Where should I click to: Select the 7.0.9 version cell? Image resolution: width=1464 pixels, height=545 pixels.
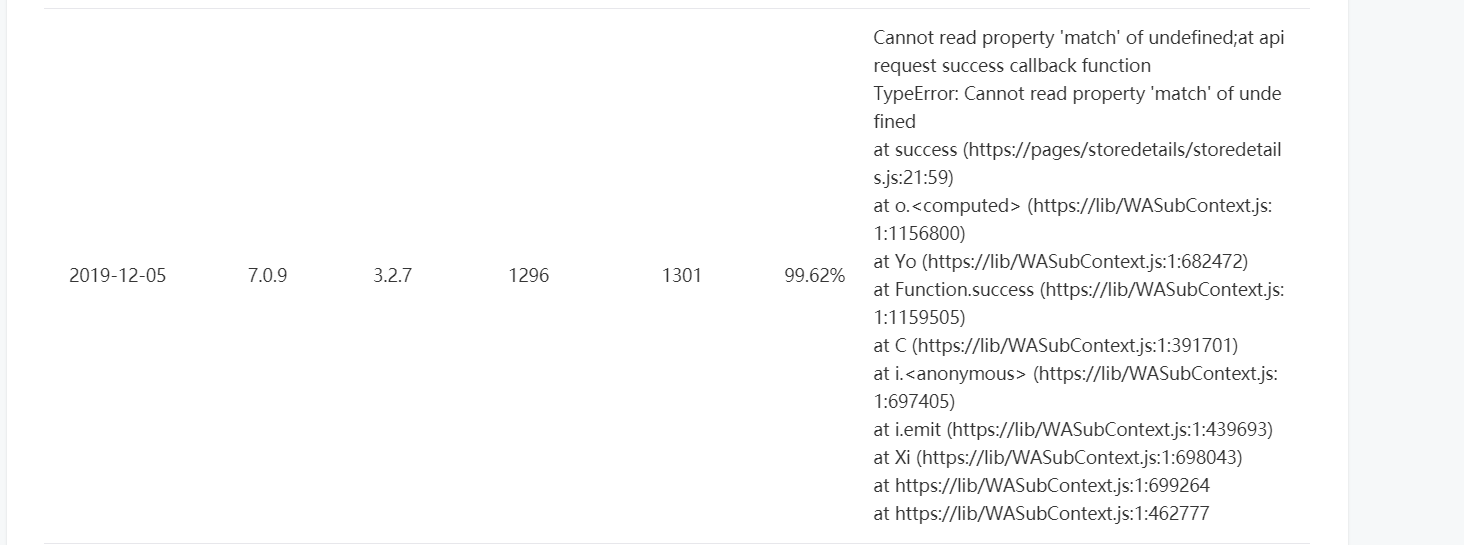coord(267,276)
